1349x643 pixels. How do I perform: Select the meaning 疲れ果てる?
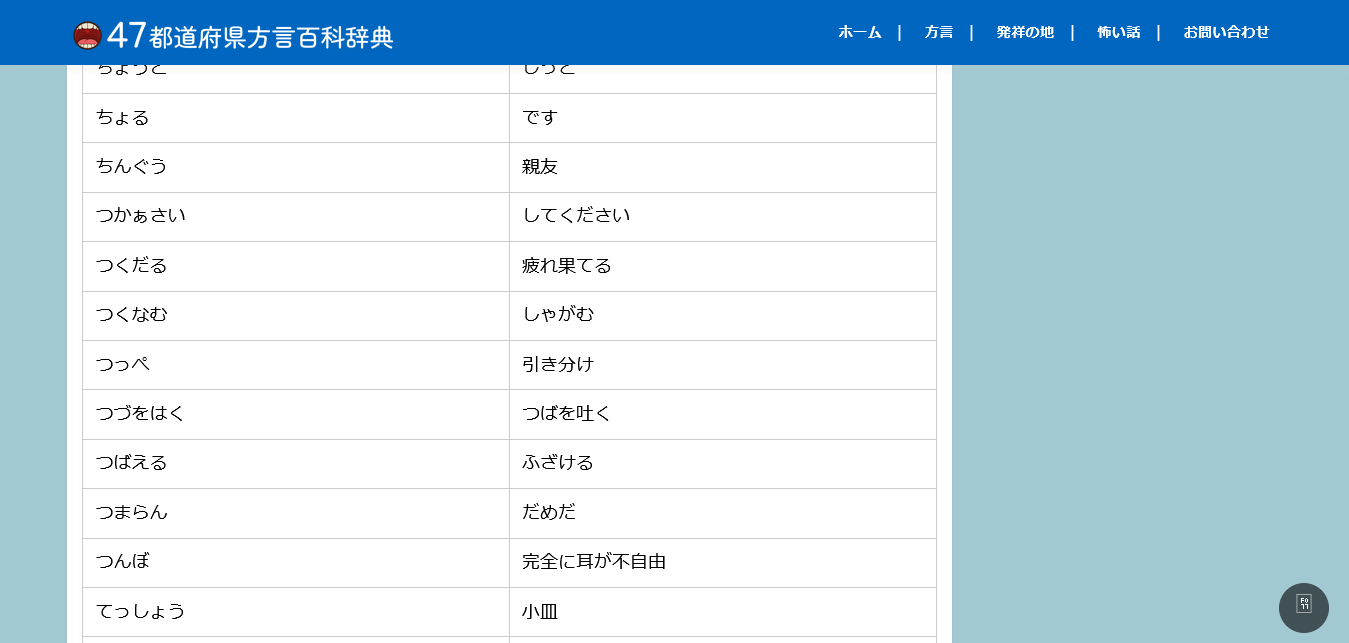click(567, 266)
